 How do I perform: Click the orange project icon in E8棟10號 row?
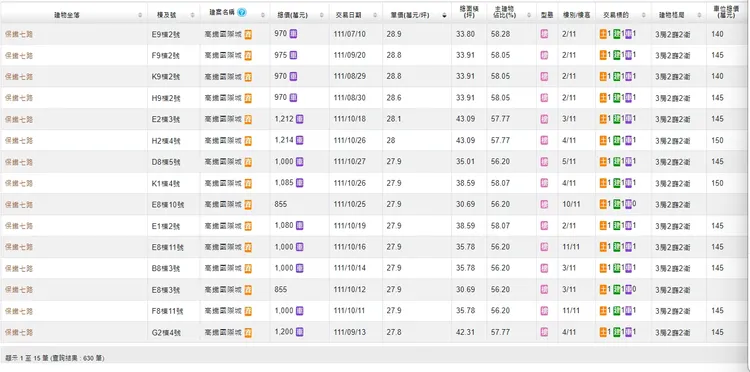pos(248,205)
